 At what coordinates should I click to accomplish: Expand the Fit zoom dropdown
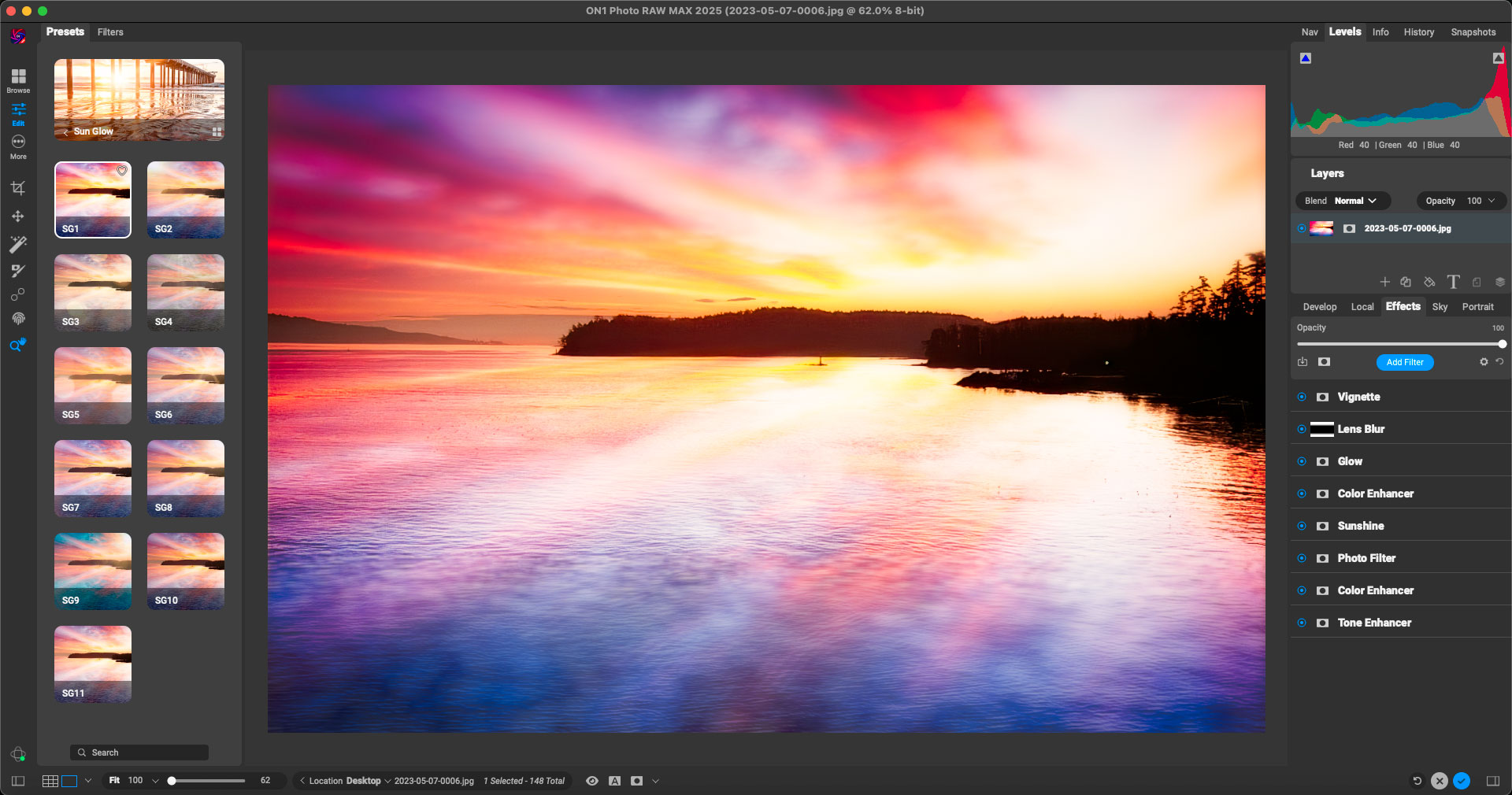coord(155,781)
